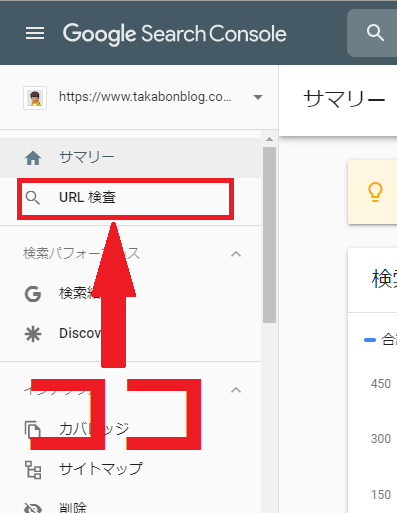Click the 検索パフォーマンス section heading
This screenshot has width=397, height=513.
click(x=81, y=254)
